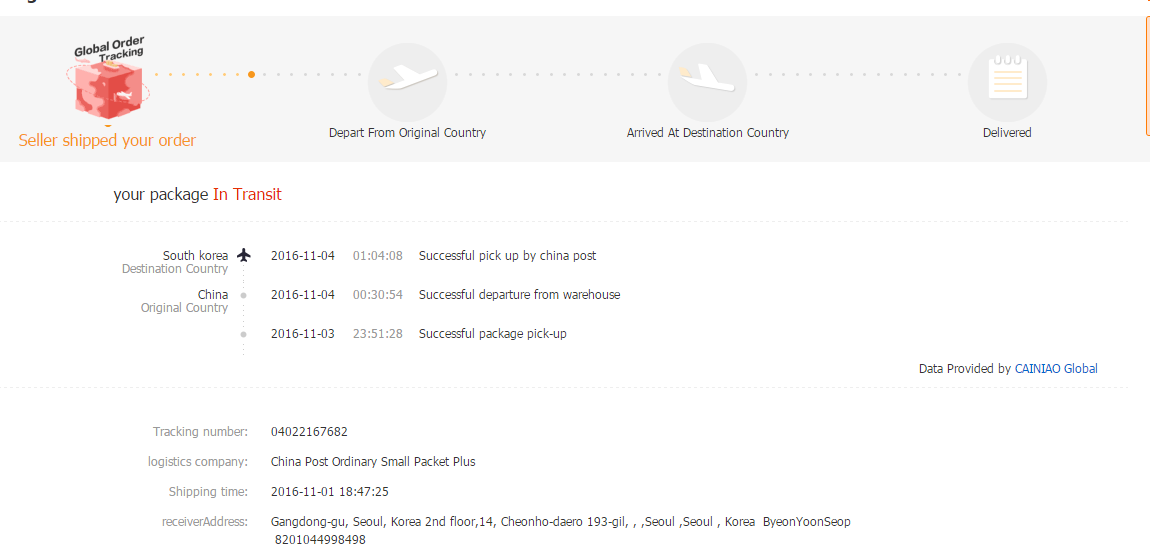Click Seller shipped your order label
The image size is (1150, 551).
point(107,140)
